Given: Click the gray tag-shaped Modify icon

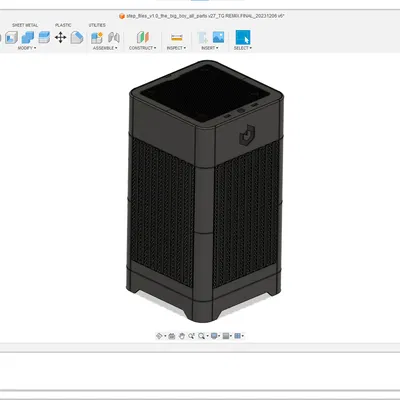Looking at the screenshot, I should pyautogui.click(x=77, y=37).
